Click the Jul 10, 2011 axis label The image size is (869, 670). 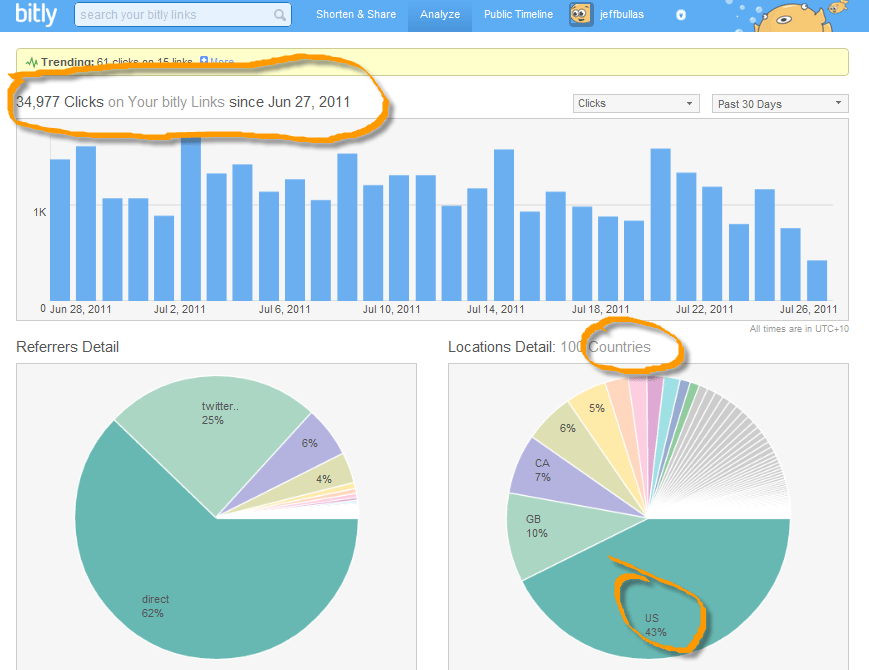tap(392, 309)
